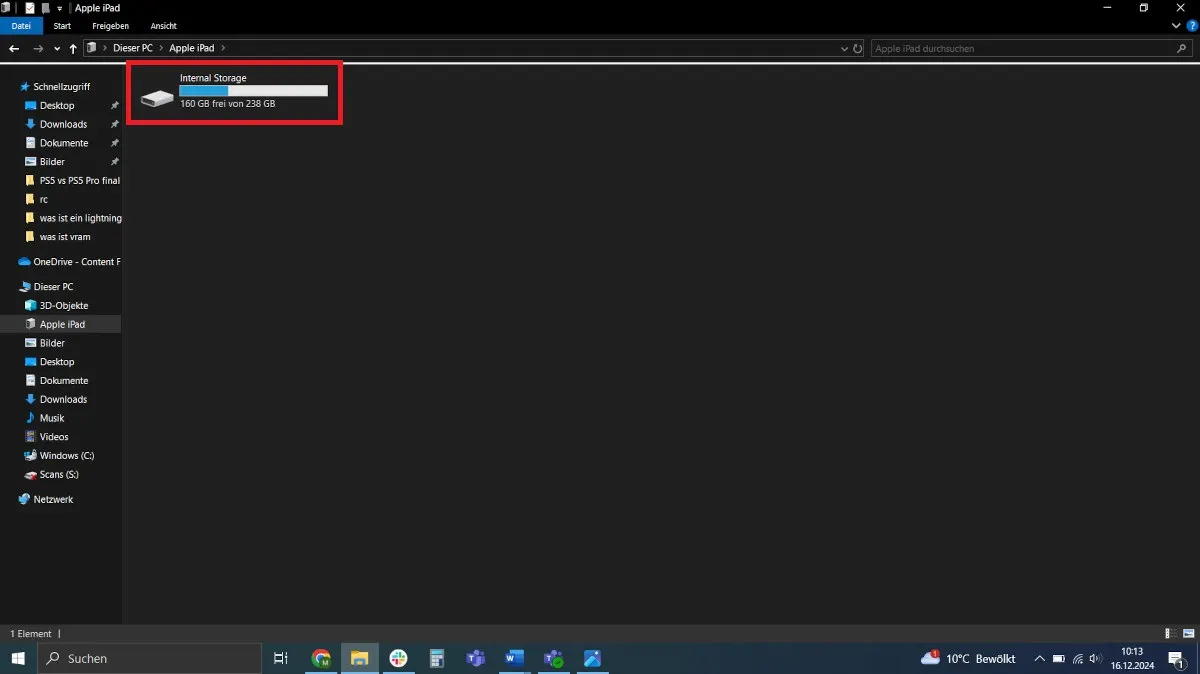The image size is (1200, 674).
Task: Click Apple iPad breadcrumb in address bar
Action: click(x=191, y=48)
